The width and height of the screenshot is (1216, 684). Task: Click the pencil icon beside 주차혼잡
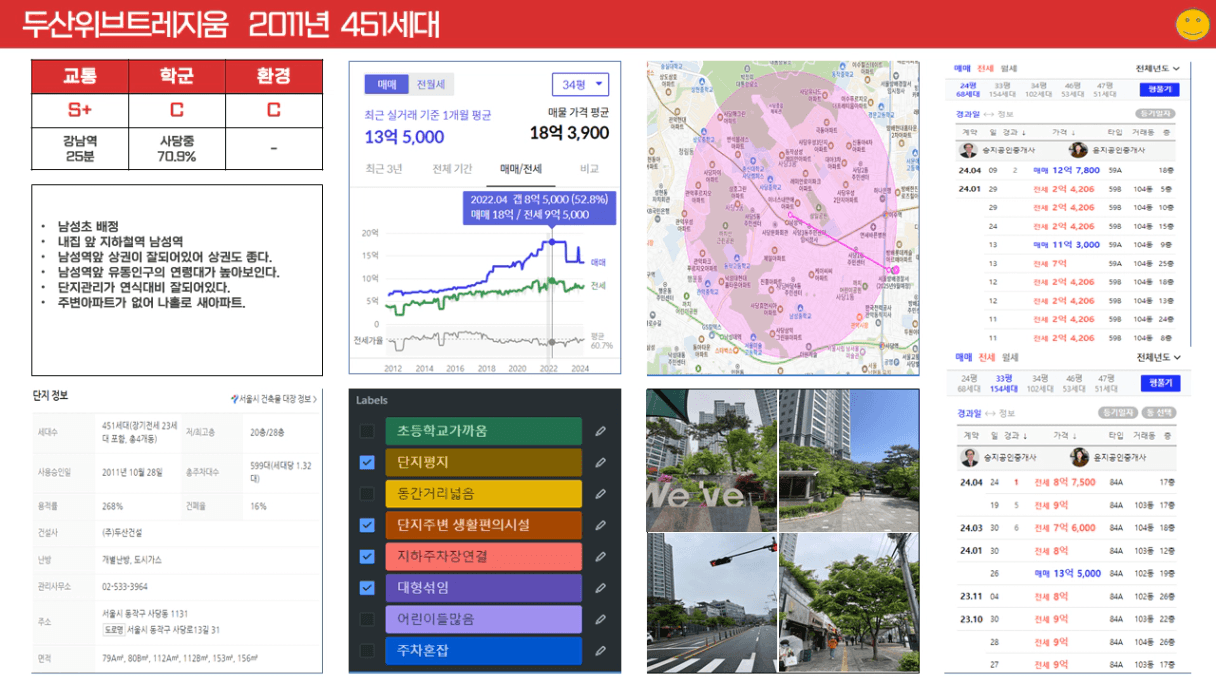600,650
